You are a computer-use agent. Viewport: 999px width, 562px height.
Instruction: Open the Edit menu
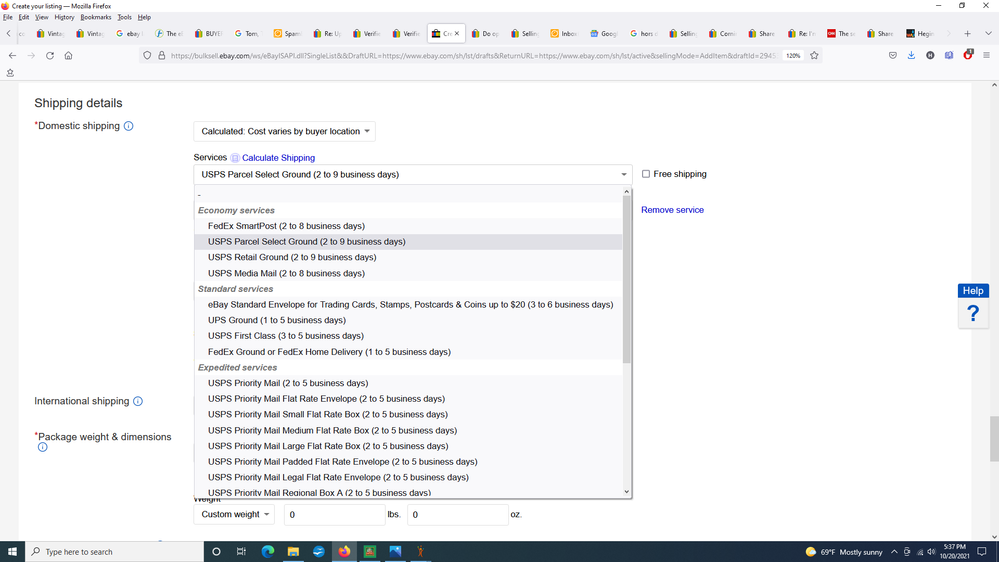[24, 17]
